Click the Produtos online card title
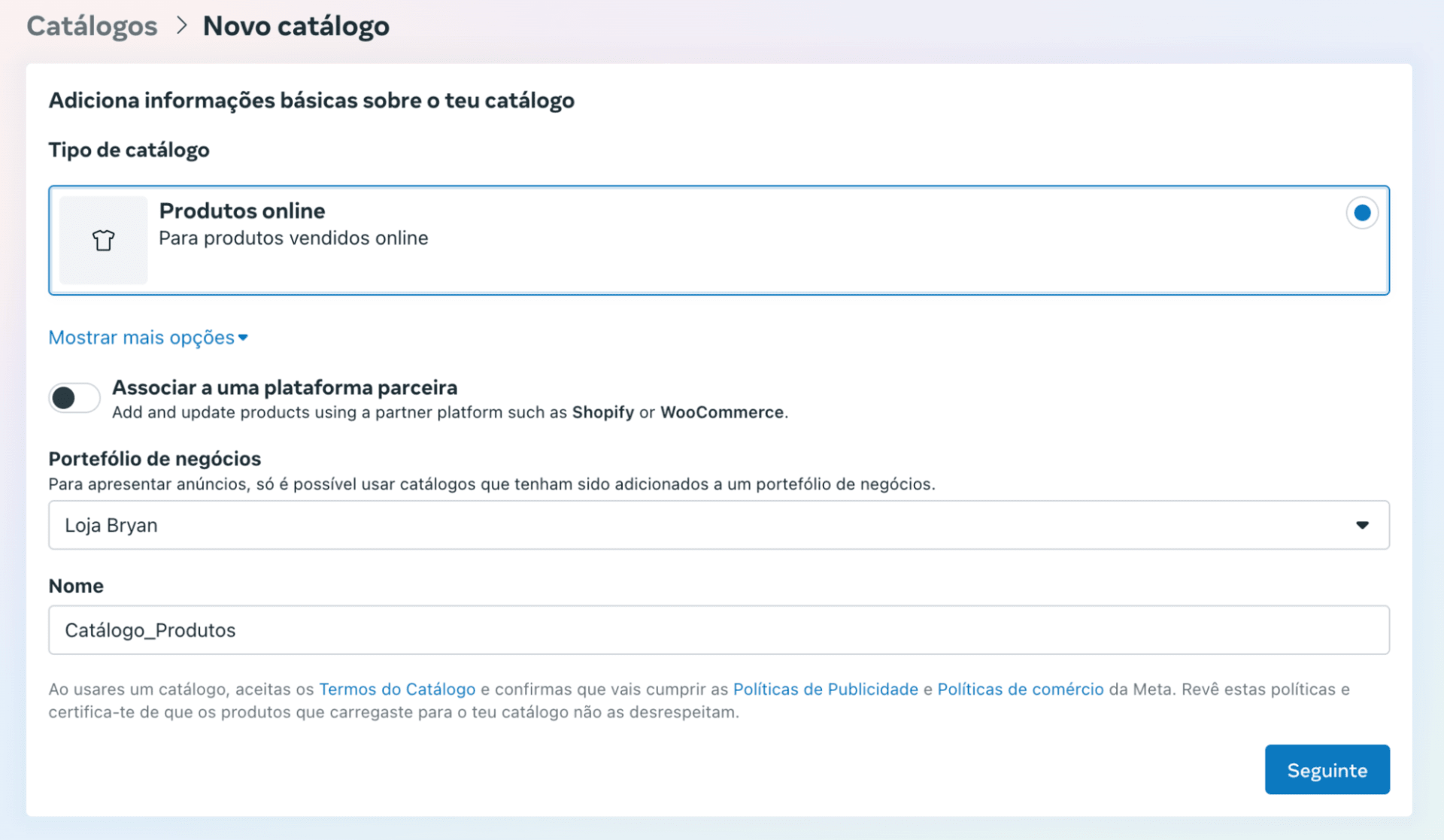Image resolution: width=1444 pixels, height=840 pixels. coord(242,211)
